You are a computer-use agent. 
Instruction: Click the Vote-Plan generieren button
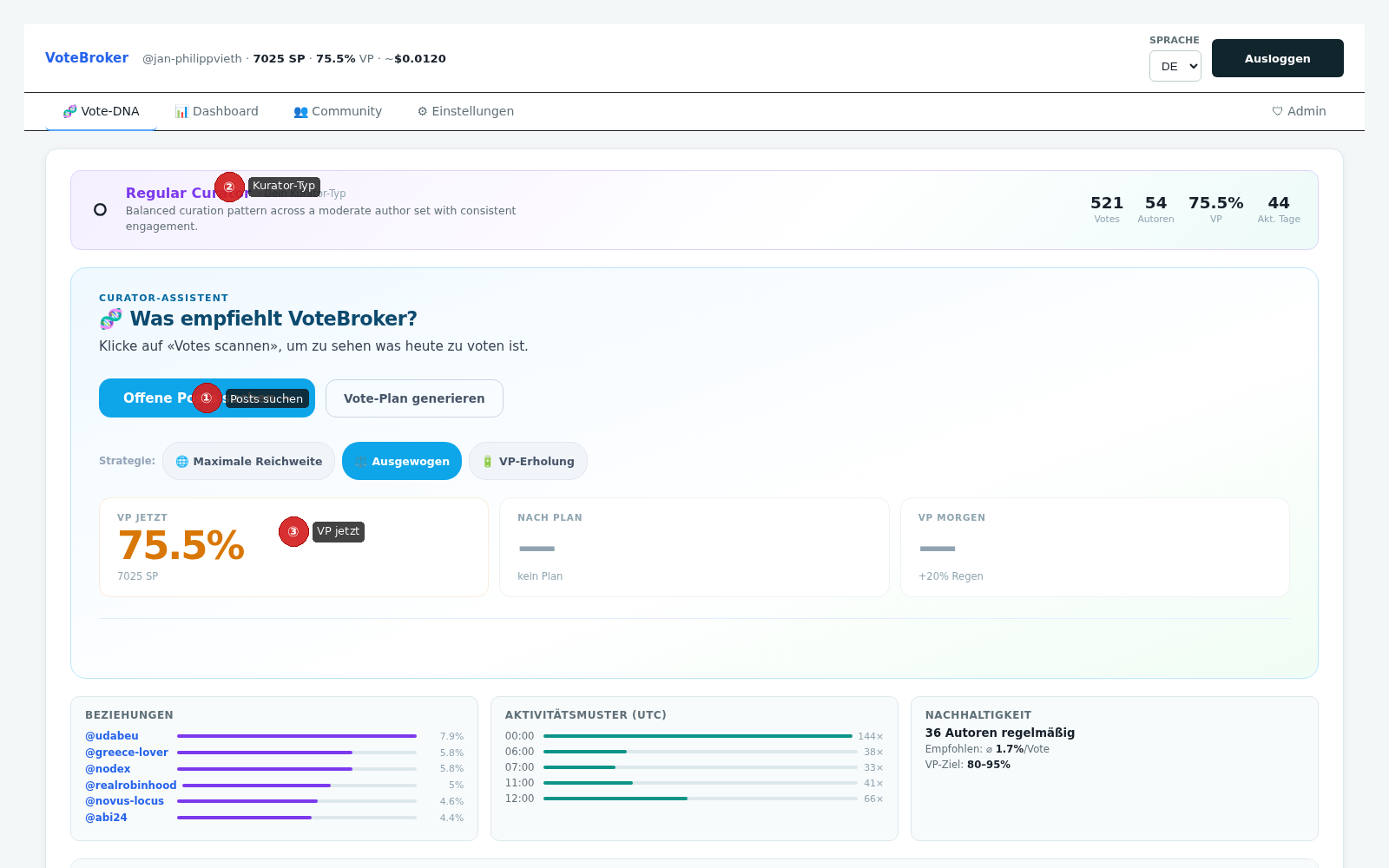point(414,398)
